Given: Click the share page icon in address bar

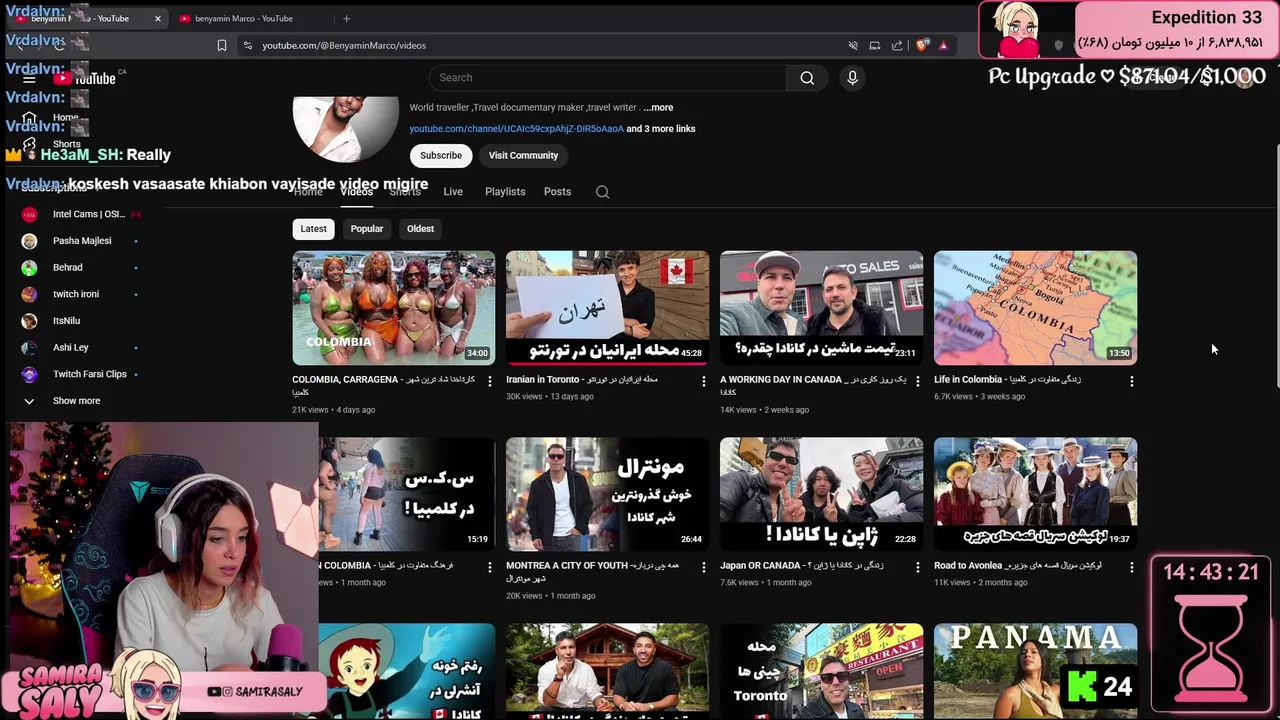Looking at the screenshot, I should 897,45.
